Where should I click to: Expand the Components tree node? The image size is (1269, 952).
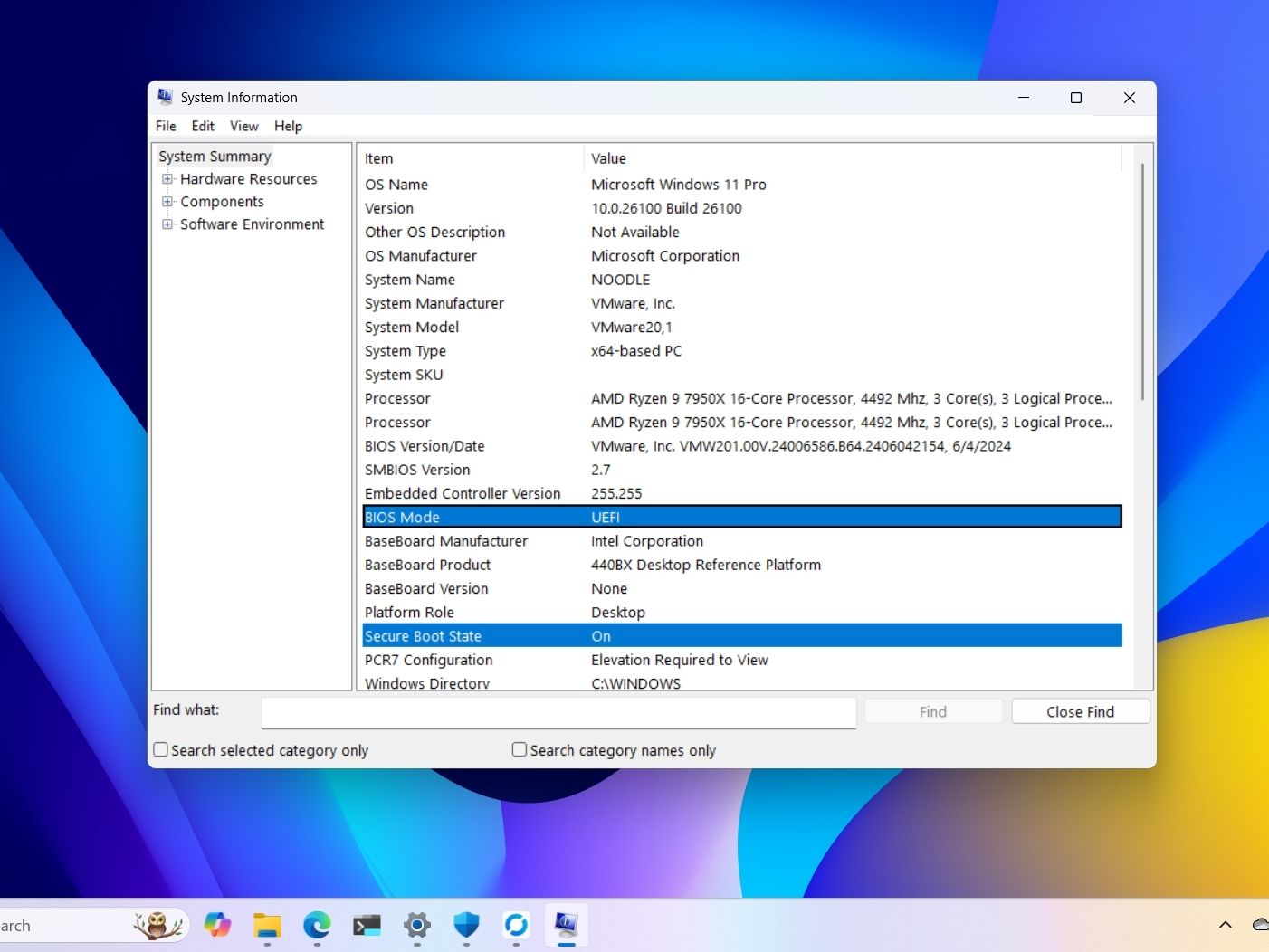167,202
